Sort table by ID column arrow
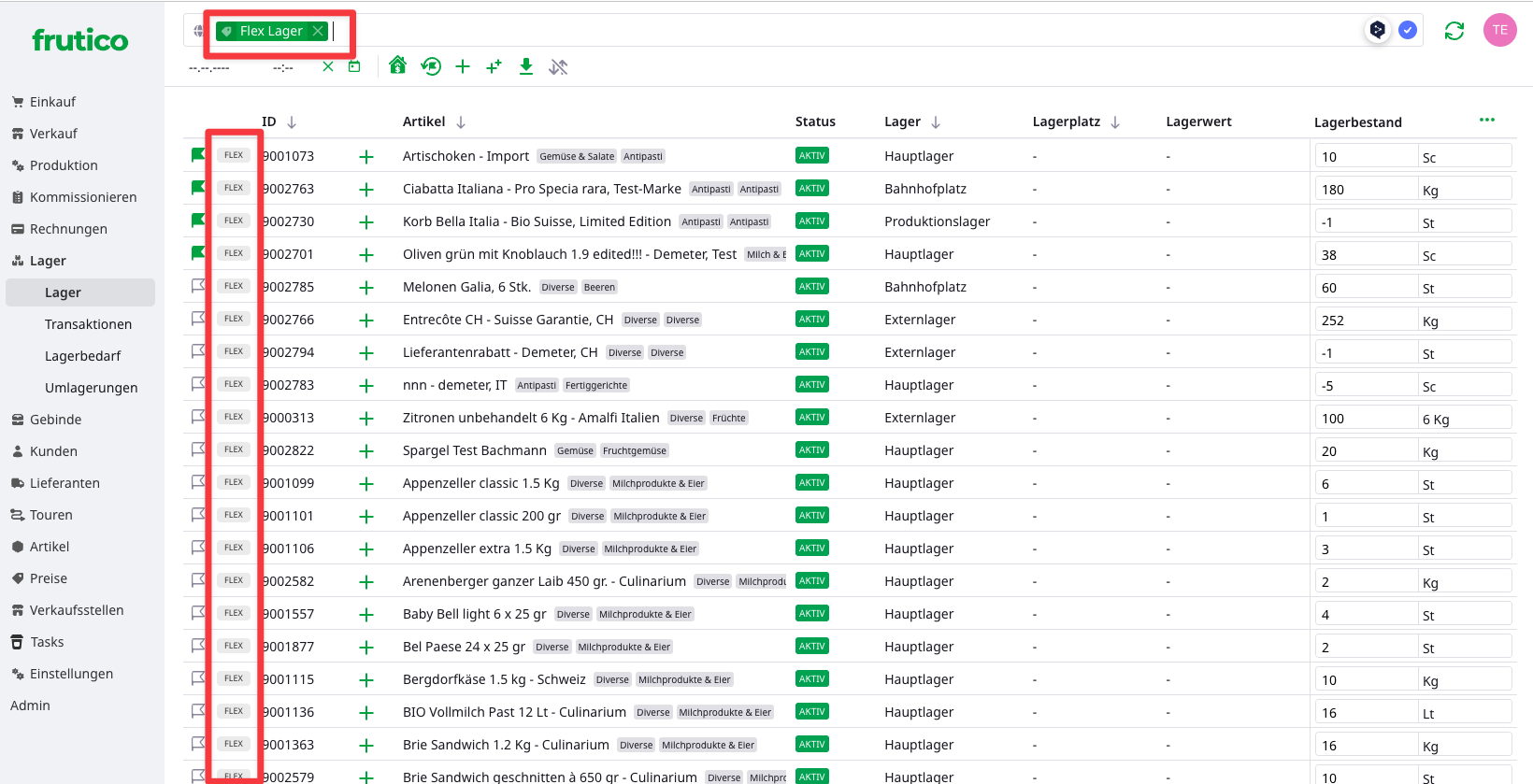Screen dimensions: 1533x784 click(292, 122)
